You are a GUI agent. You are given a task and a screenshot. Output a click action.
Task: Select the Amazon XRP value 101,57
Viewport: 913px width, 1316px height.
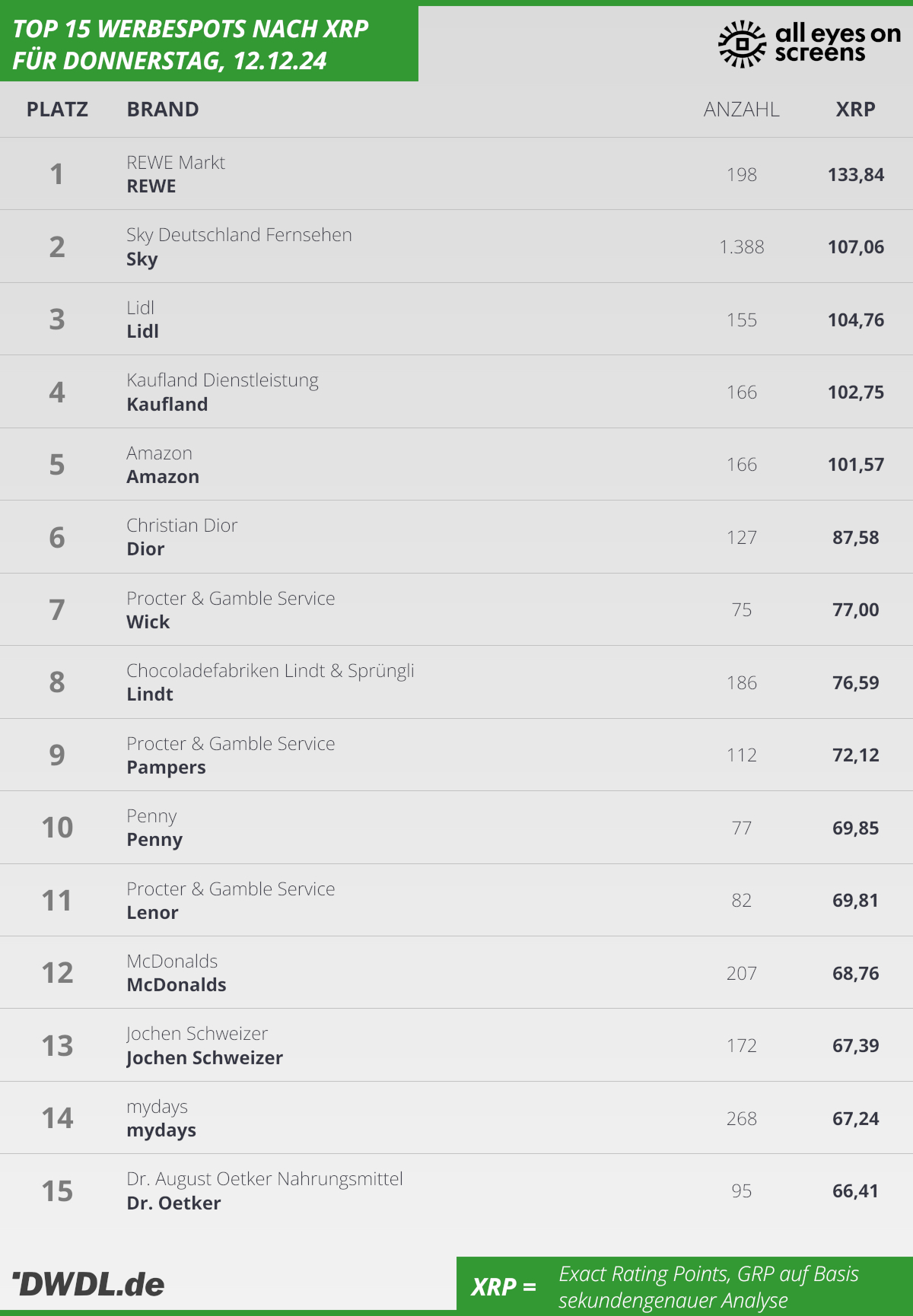[x=856, y=465]
